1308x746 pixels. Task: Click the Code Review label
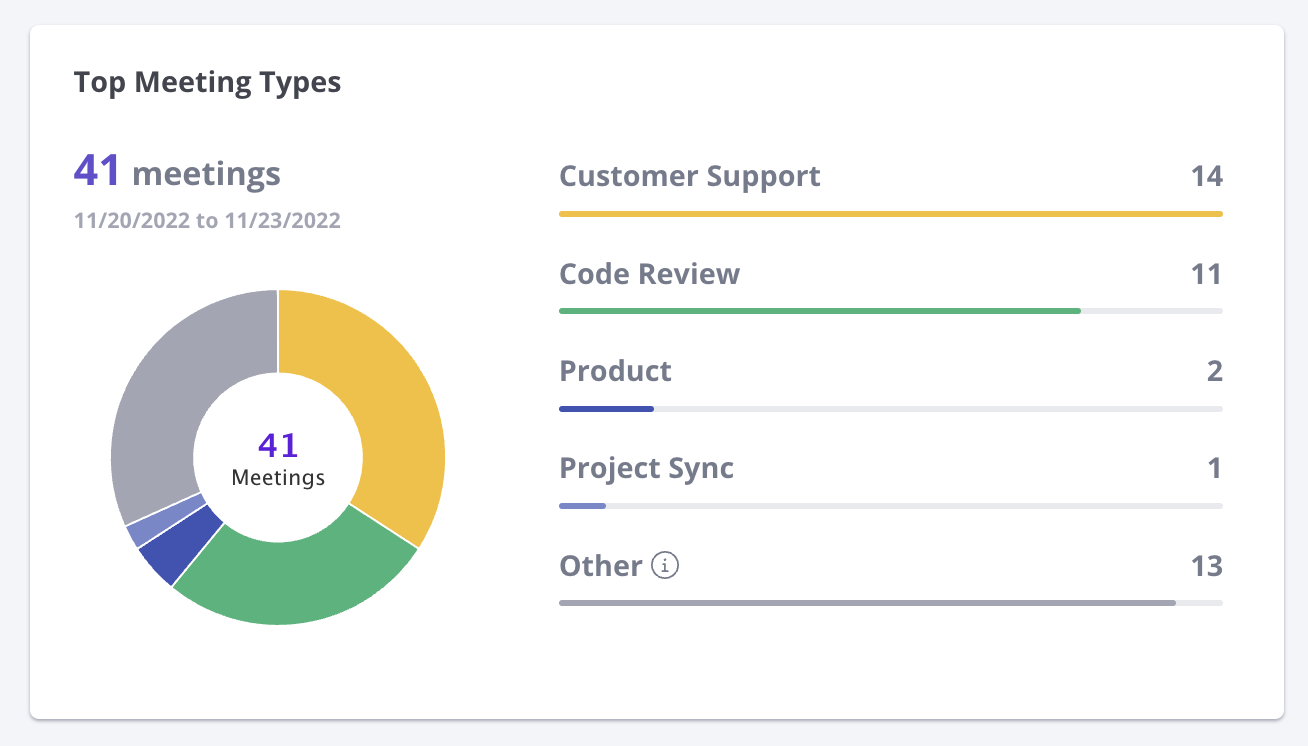click(x=649, y=274)
